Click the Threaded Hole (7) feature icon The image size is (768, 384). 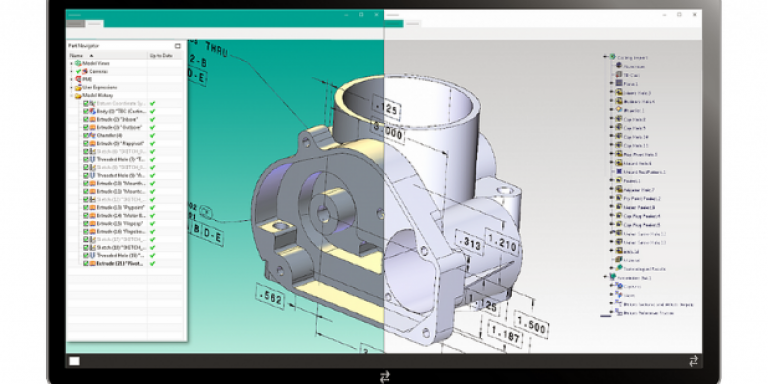93,159
